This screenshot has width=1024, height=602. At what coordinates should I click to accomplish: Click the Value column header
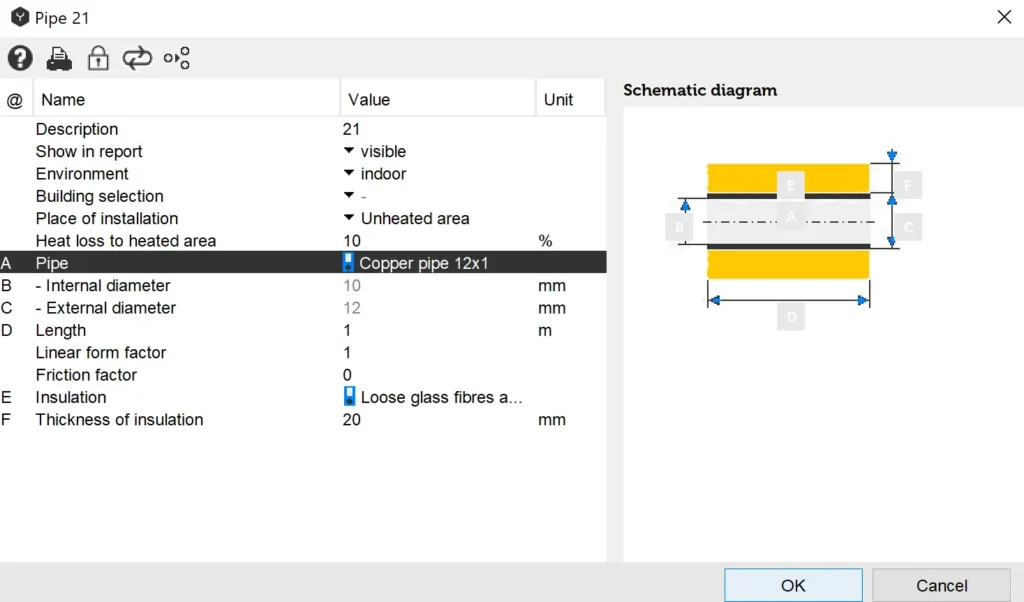(369, 100)
